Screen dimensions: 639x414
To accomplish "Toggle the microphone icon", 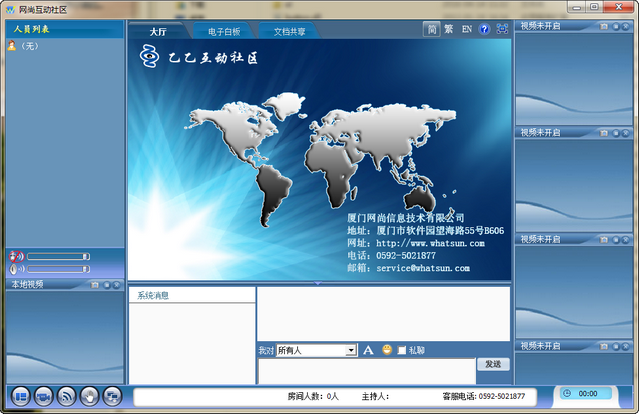I will (15, 269).
